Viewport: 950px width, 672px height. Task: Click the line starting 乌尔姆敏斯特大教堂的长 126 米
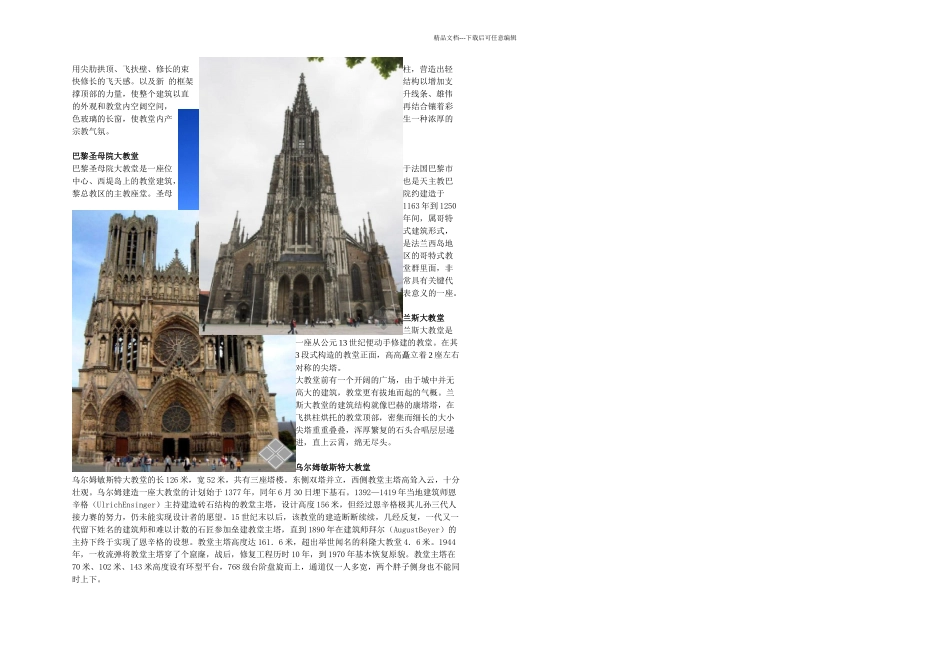click(x=266, y=480)
